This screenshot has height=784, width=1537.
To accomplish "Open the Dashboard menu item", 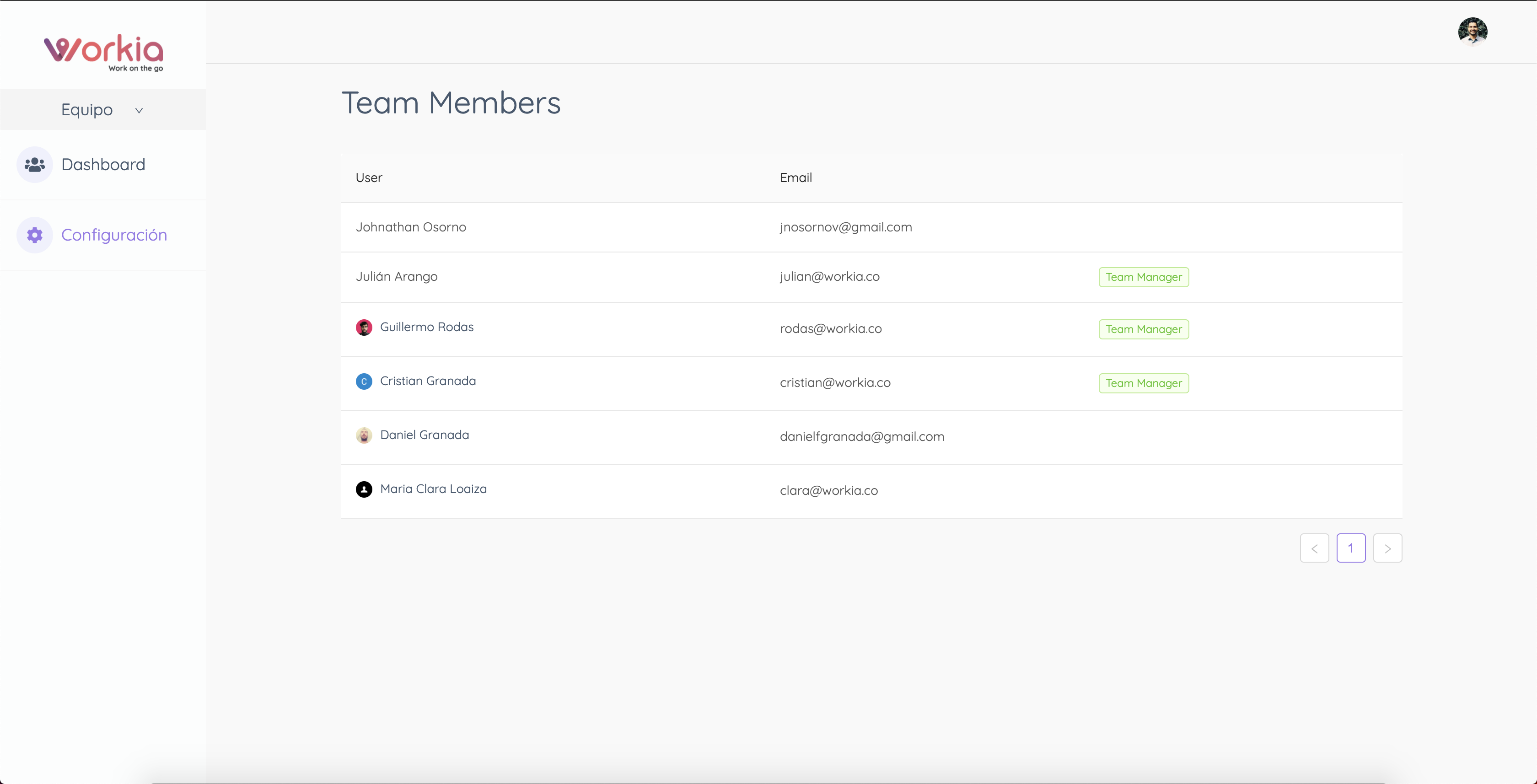I will click(x=103, y=165).
